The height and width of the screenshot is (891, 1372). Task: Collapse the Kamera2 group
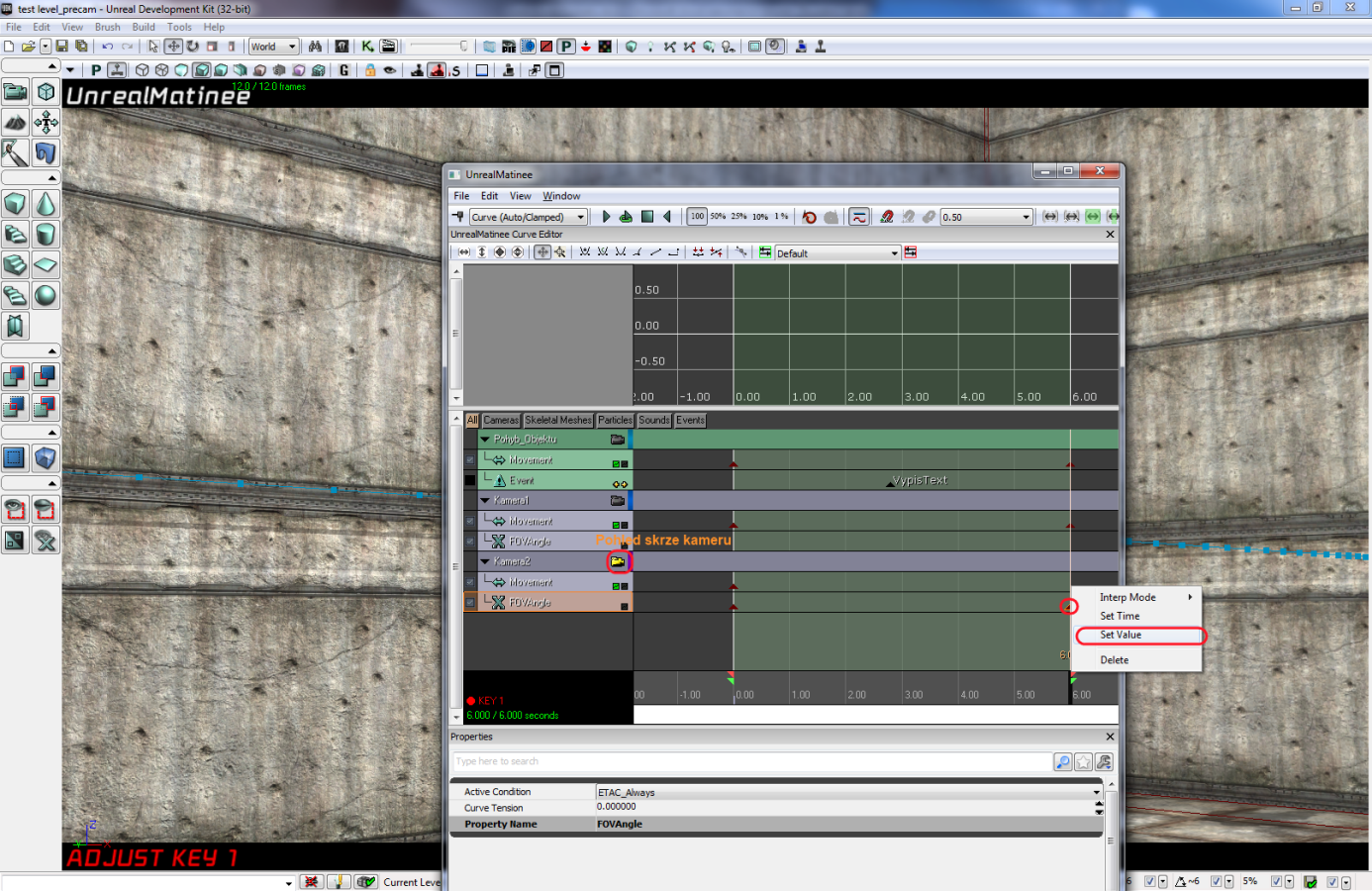[x=485, y=562]
